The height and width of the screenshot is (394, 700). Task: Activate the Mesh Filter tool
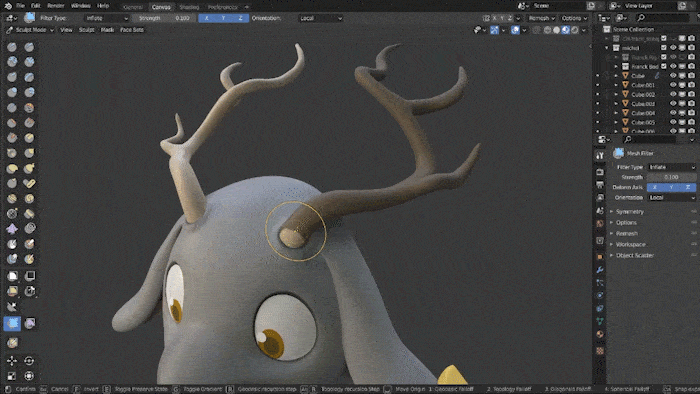tap(12, 323)
